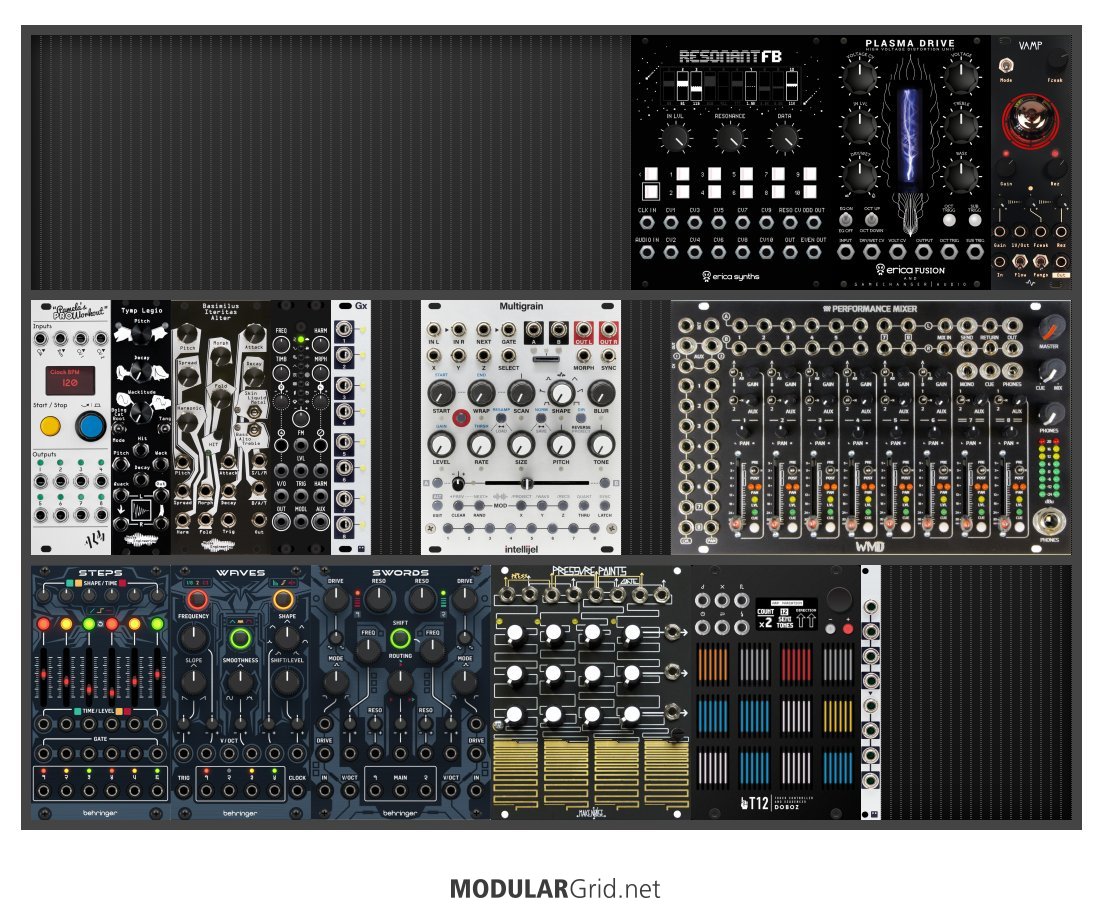This screenshot has height=910, width=1112.
Task: Click the AUDIO IN jack on Resonant FB
Action: pyautogui.click(x=647, y=253)
